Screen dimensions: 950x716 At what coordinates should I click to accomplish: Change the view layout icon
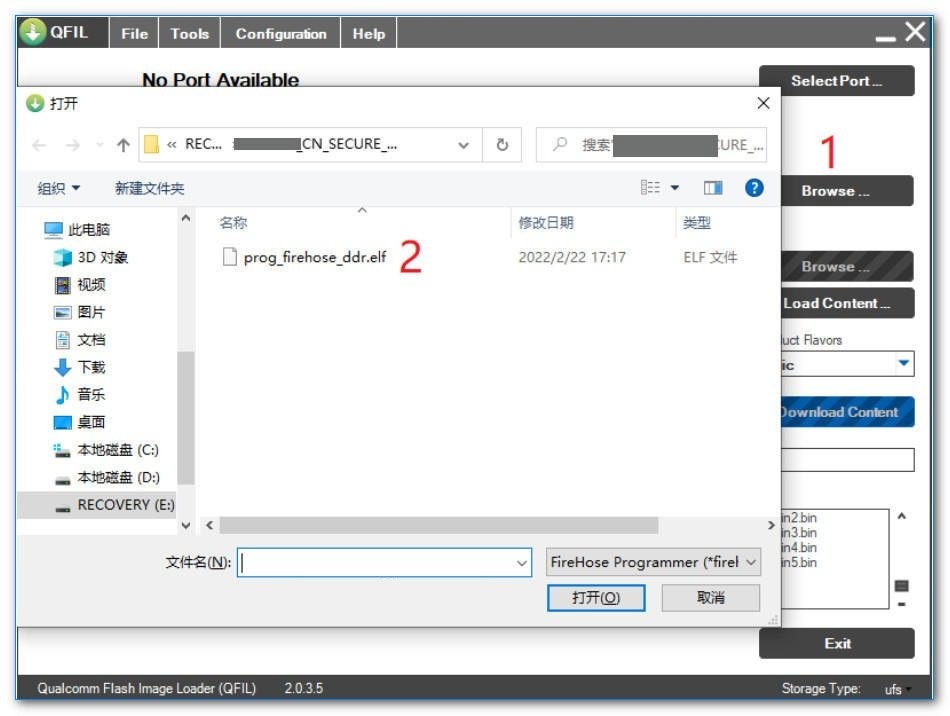tap(650, 188)
